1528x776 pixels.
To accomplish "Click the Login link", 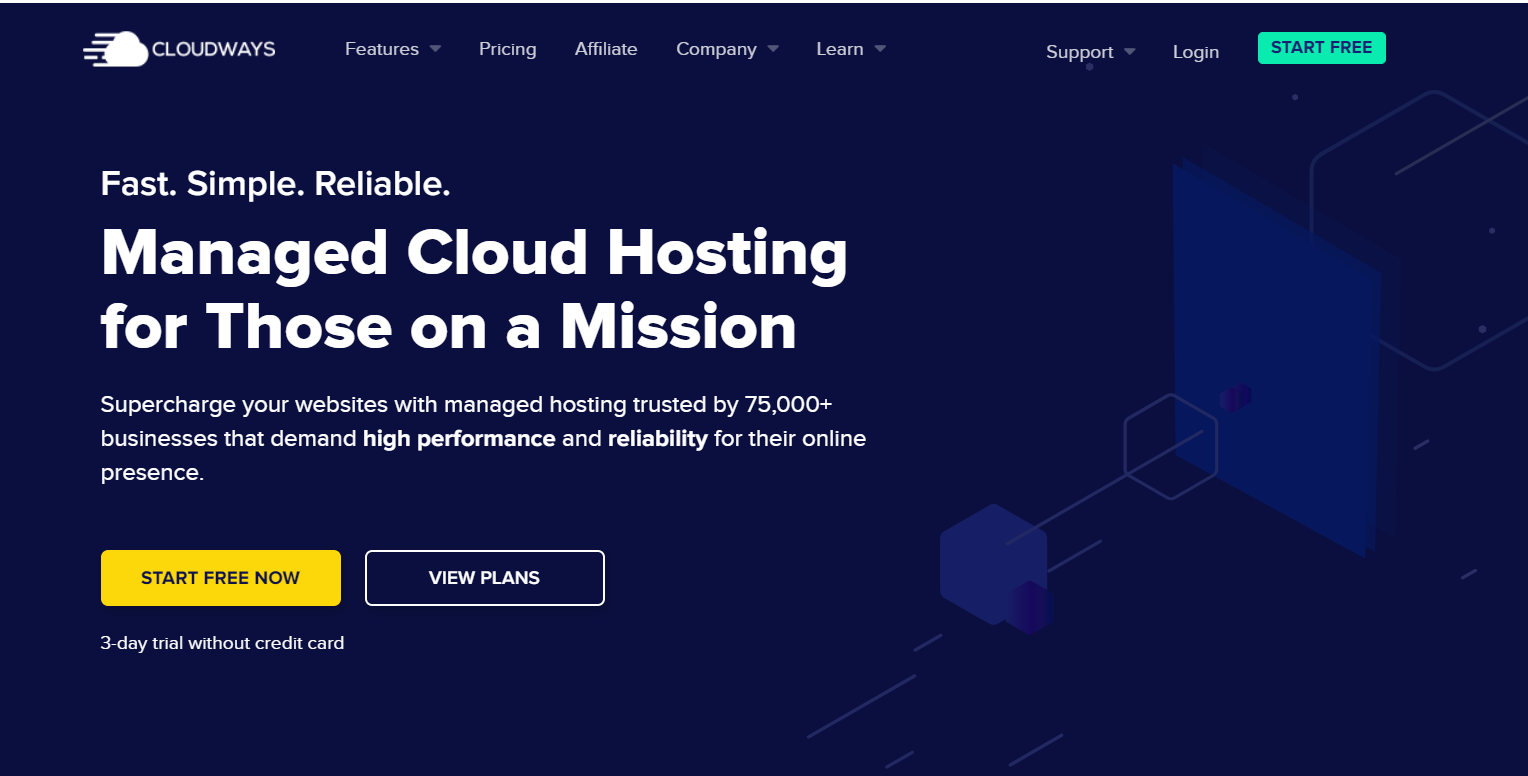I will (1196, 52).
